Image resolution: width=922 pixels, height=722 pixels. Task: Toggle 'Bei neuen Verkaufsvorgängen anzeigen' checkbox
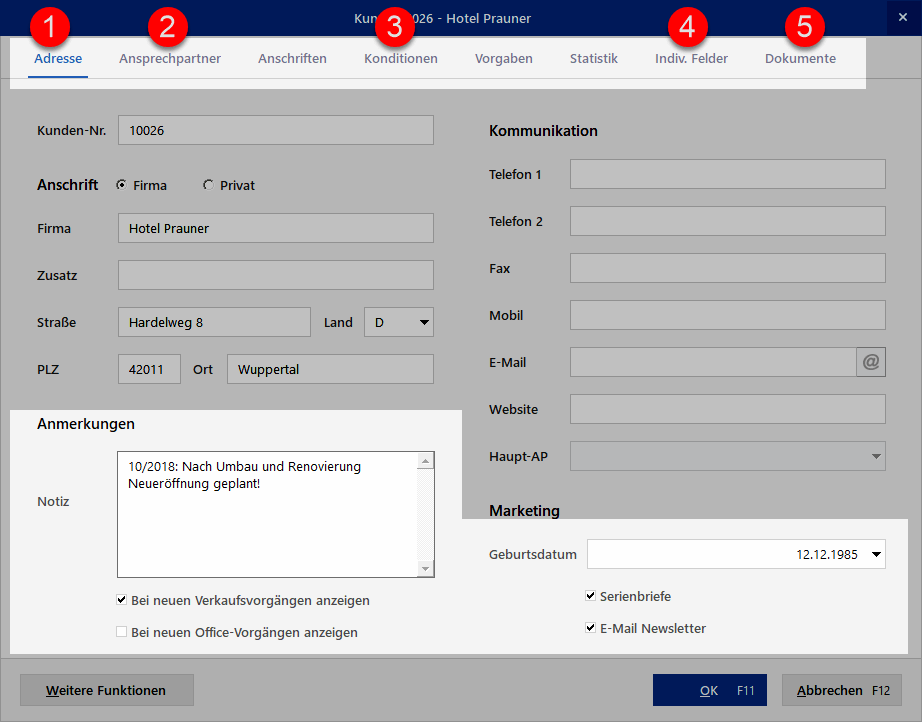tap(122, 600)
